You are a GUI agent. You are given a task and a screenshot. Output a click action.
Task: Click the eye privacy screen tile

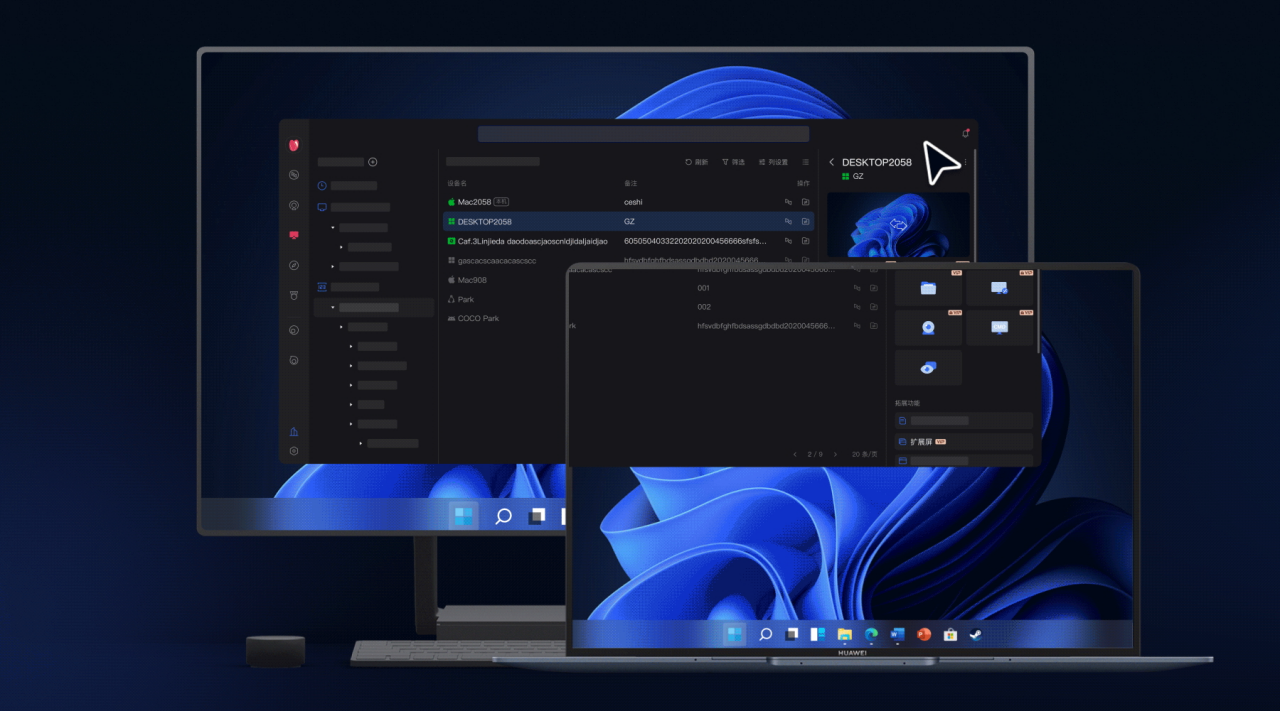pyautogui.click(x=928, y=368)
